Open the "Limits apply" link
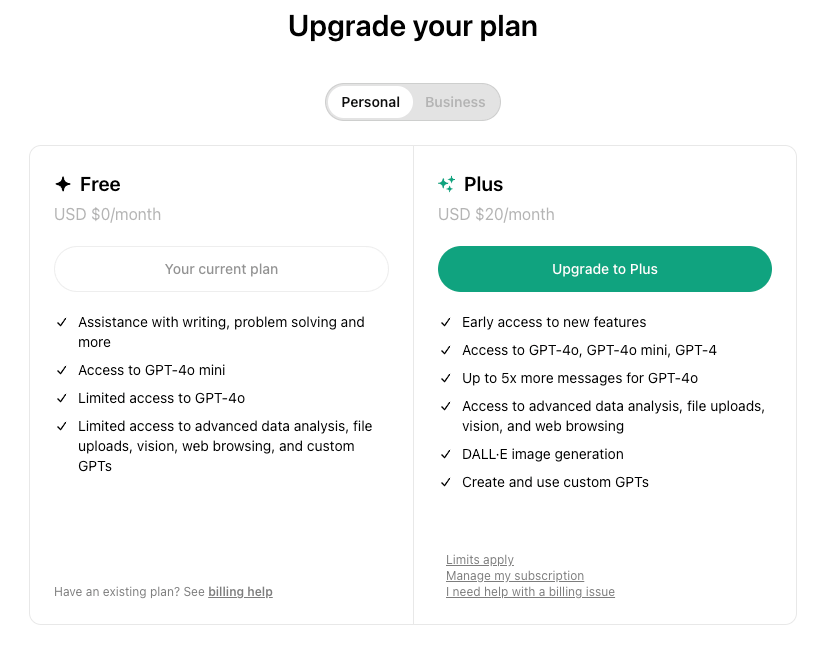The image size is (830, 646). pyautogui.click(x=480, y=560)
